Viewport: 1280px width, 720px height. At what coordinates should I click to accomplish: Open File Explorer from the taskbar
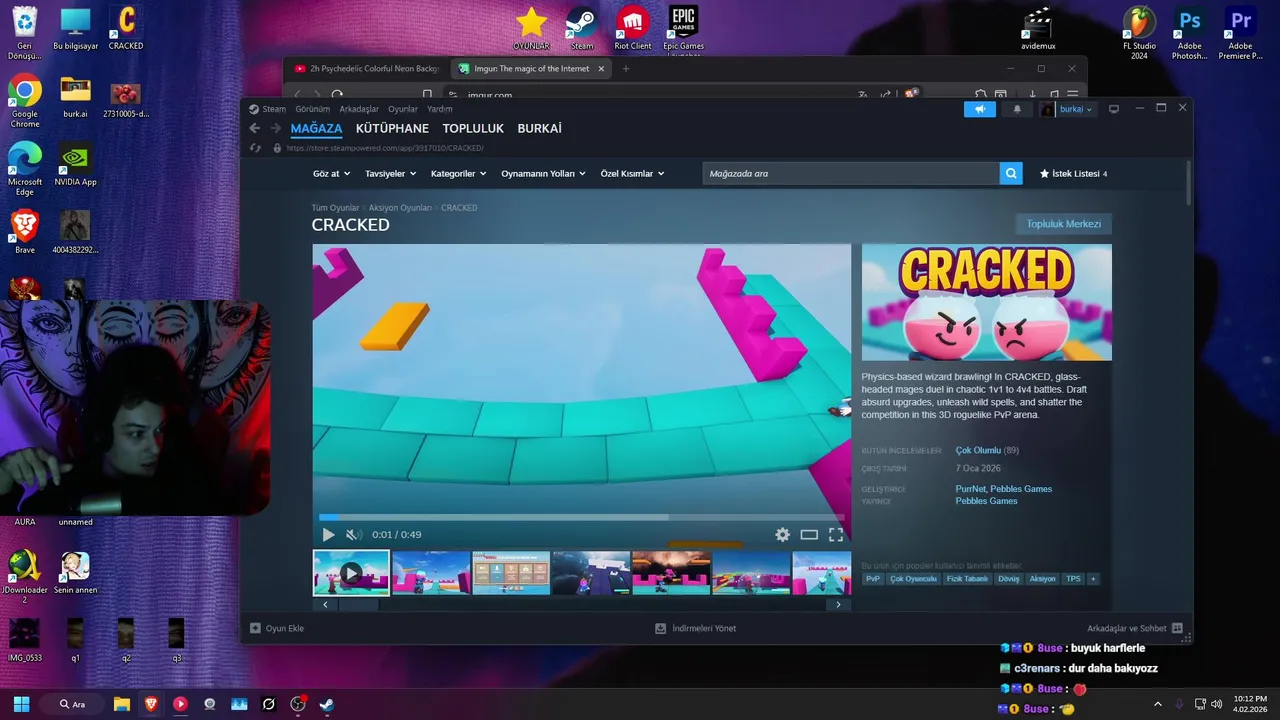[x=122, y=704]
